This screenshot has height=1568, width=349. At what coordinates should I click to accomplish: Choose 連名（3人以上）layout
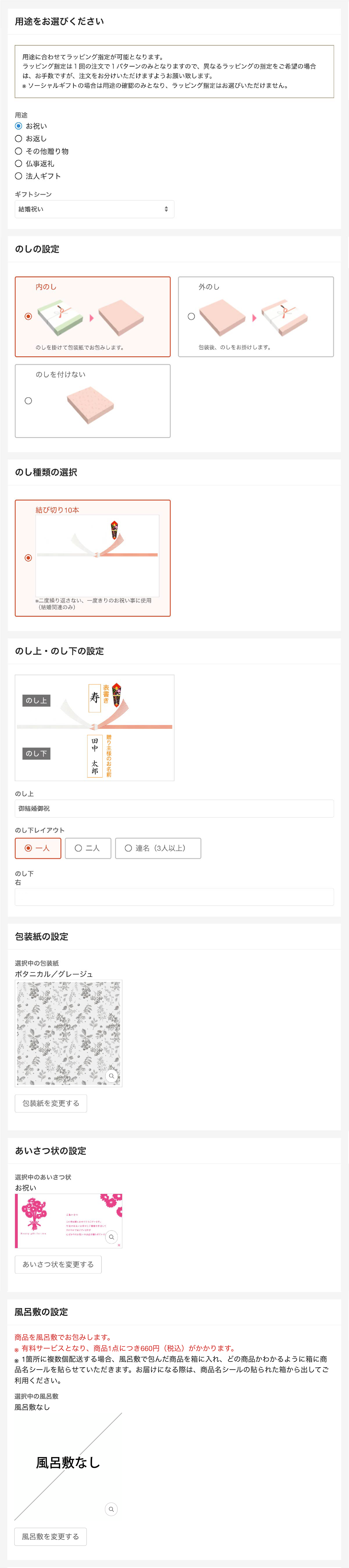pos(158,848)
